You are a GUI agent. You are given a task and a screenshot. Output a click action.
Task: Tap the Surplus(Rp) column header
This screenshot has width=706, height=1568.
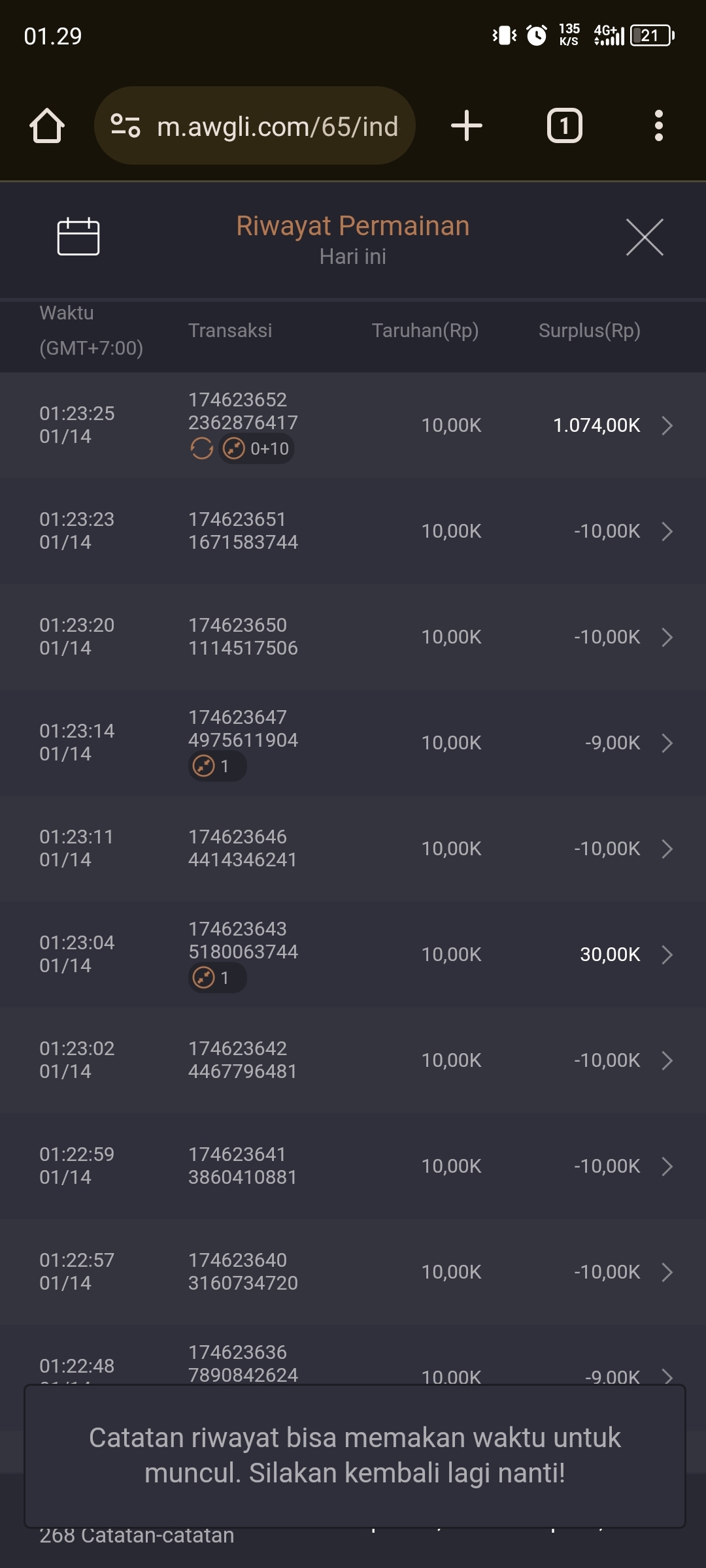click(589, 331)
